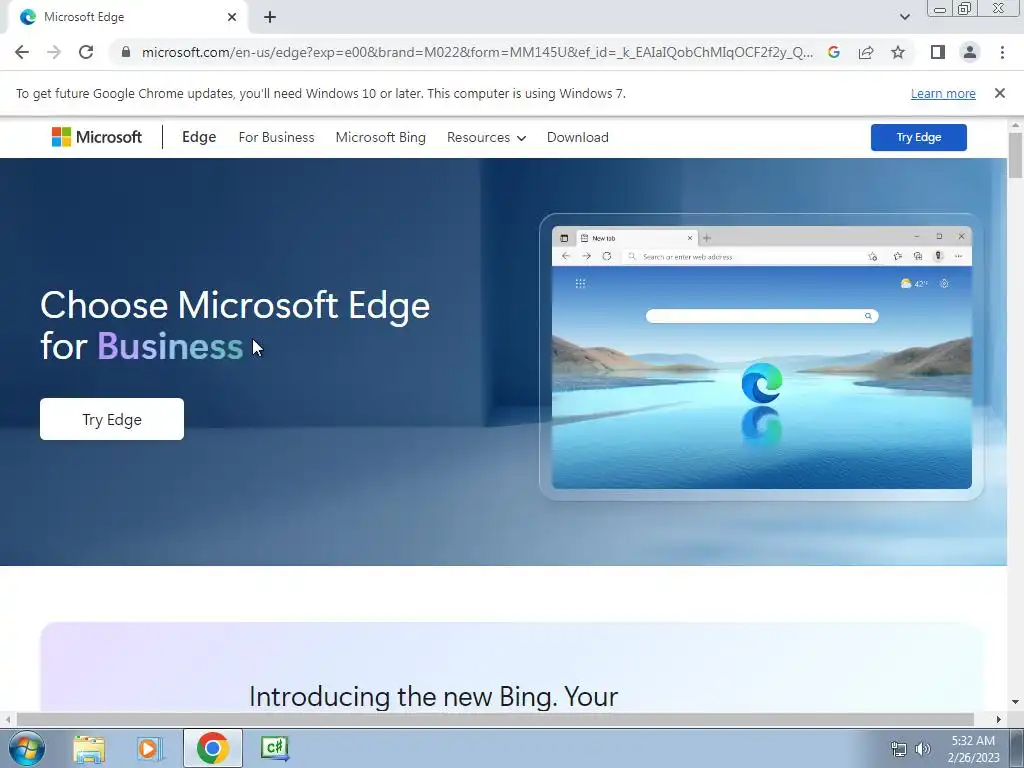This screenshot has width=1024, height=768.
Task: Open the Download page link
Action: (577, 137)
